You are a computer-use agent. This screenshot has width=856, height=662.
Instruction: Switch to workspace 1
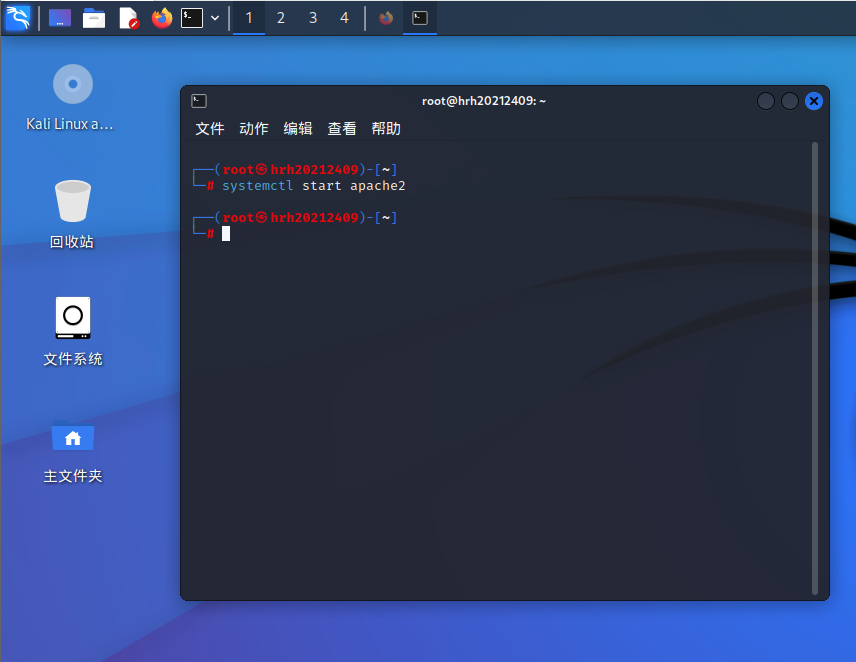[x=249, y=18]
